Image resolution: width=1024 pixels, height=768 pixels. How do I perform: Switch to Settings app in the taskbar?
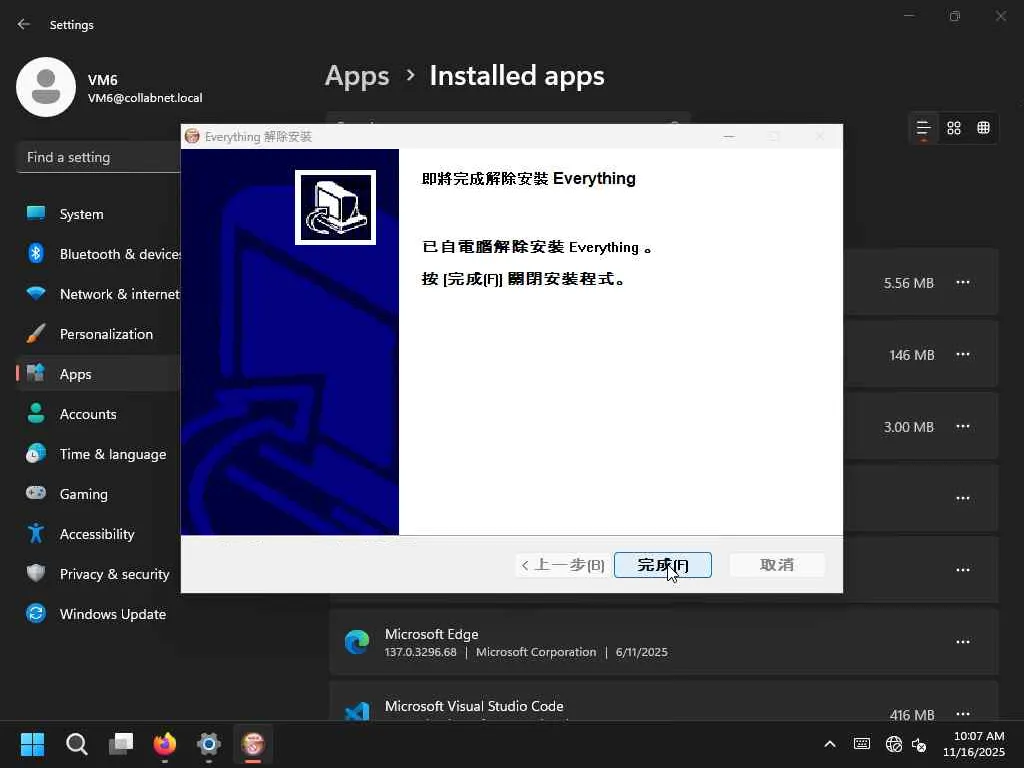(209, 744)
